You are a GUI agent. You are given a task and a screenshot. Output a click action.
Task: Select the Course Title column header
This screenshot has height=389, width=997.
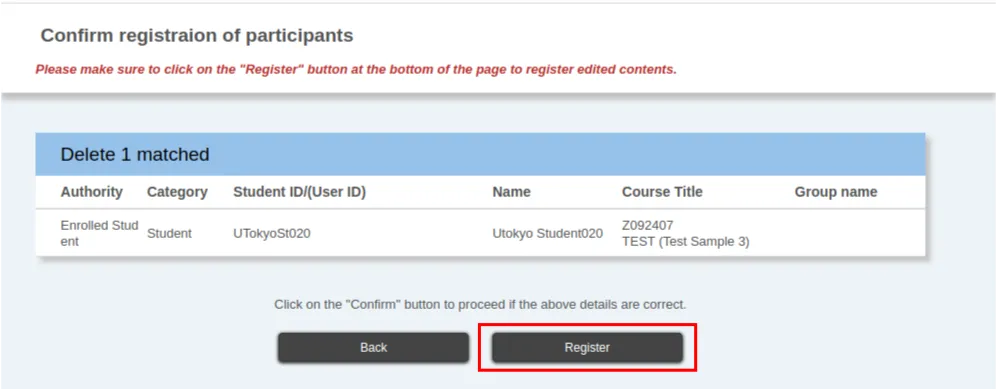pyautogui.click(x=662, y=192)
